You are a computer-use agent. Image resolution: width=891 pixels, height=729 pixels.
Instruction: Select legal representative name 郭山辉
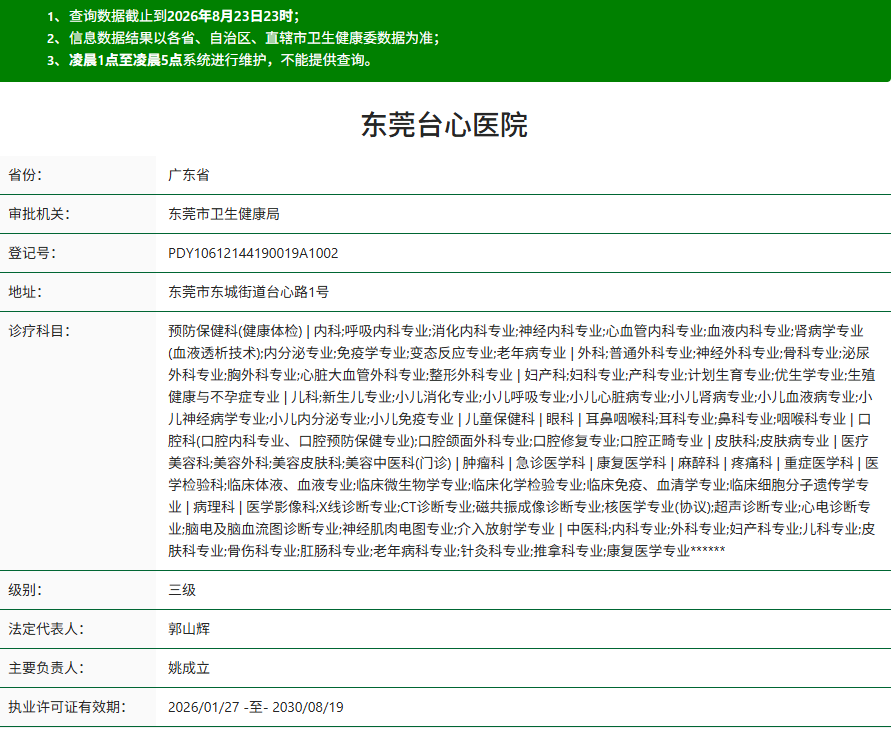tap(189, 629)
